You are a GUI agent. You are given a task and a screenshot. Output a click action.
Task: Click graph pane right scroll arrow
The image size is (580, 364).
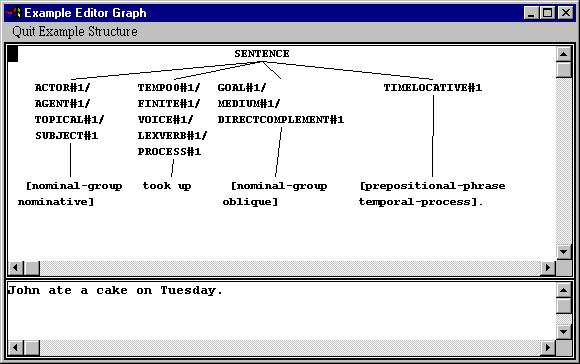[548, 267]
